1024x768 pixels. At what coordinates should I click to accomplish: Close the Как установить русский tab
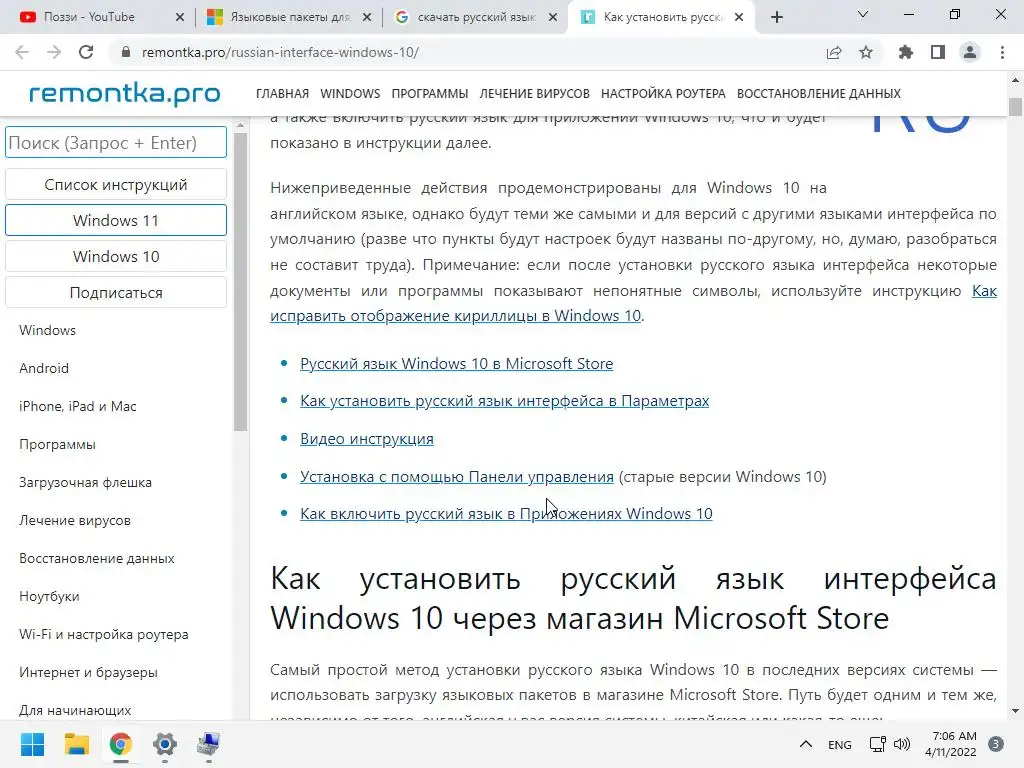(739, 17)
